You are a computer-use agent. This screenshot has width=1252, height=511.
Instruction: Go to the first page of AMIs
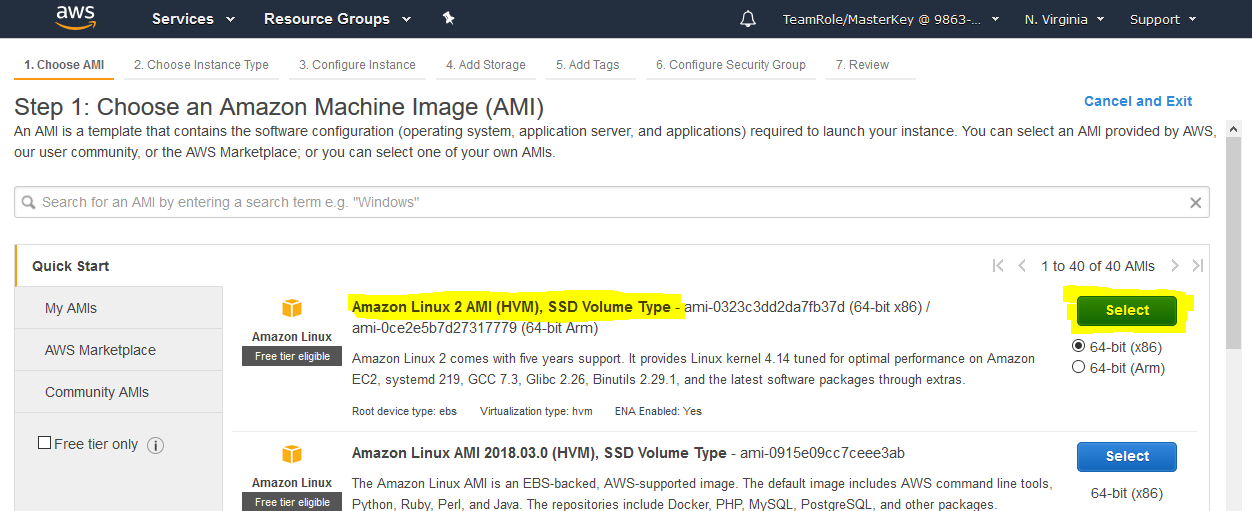coord(998,266)
